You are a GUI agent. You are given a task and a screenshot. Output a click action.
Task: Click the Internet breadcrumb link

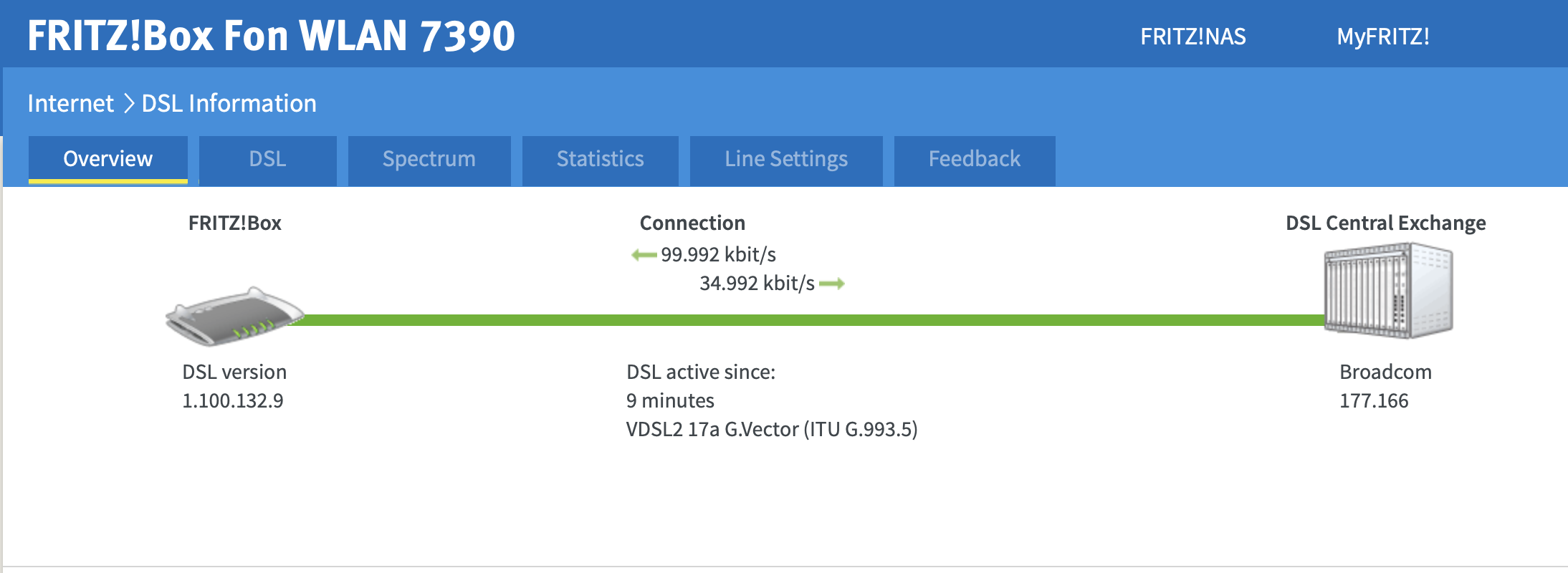pyautogui.click(x=70, y=104)
